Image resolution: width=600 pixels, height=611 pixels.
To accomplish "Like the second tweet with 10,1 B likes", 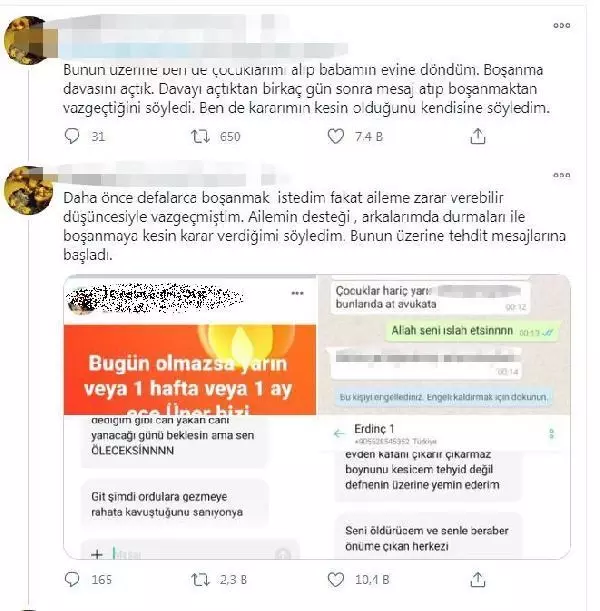I will 335,579.
